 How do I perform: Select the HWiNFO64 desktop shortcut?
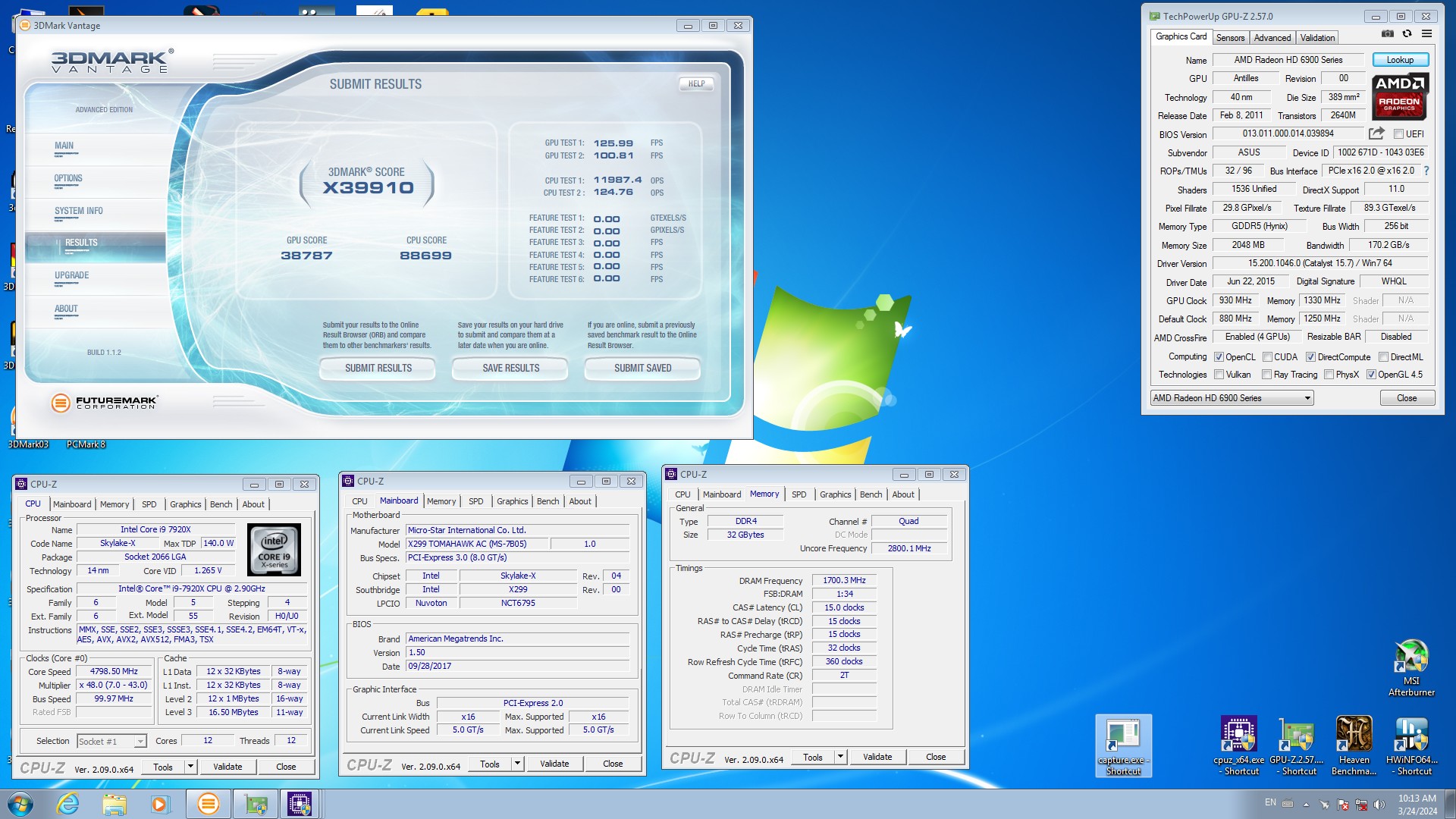[x=1411, y=746]
